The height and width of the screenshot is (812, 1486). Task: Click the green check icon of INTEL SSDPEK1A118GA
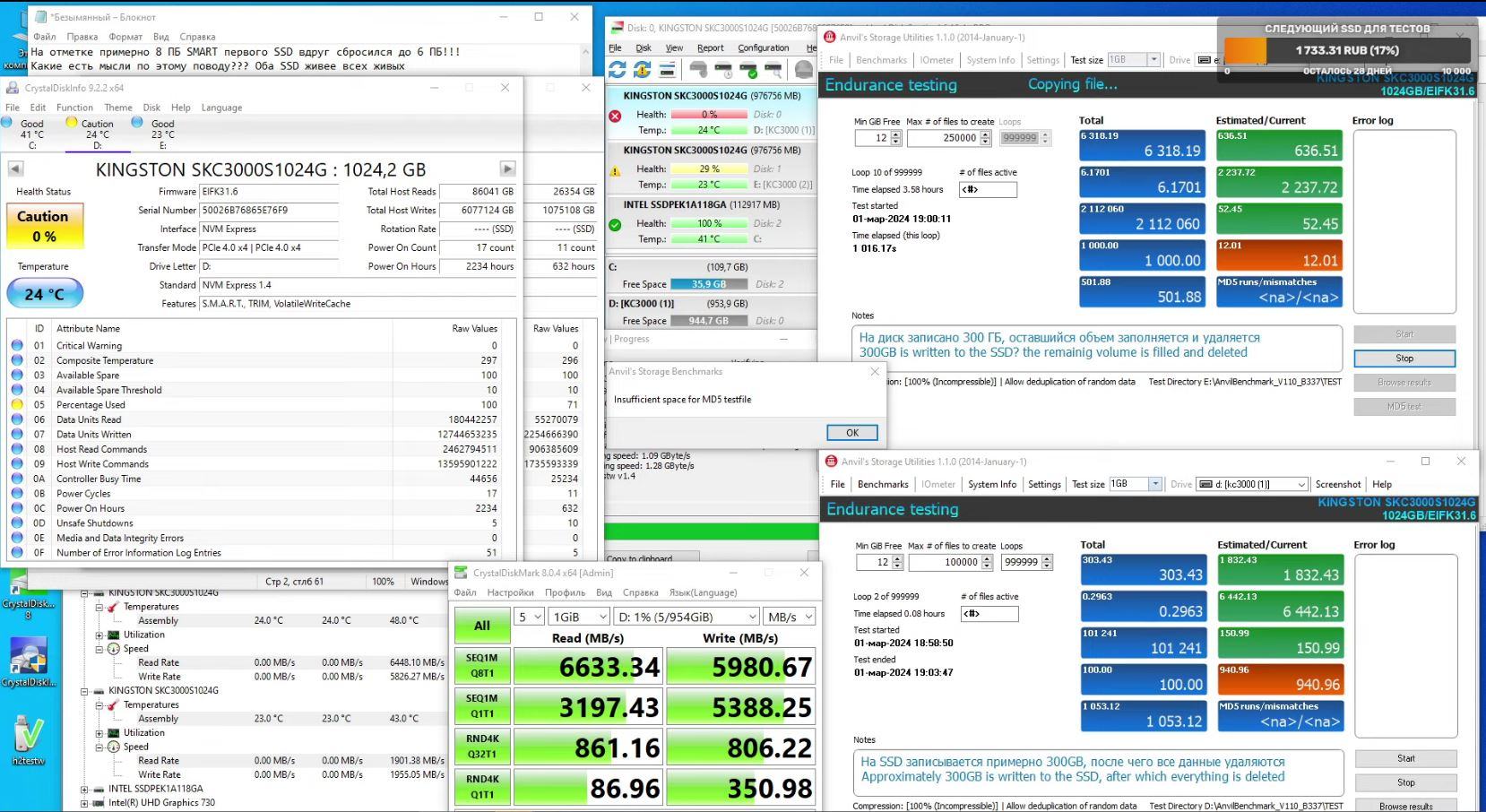click(x=615, y=225)
